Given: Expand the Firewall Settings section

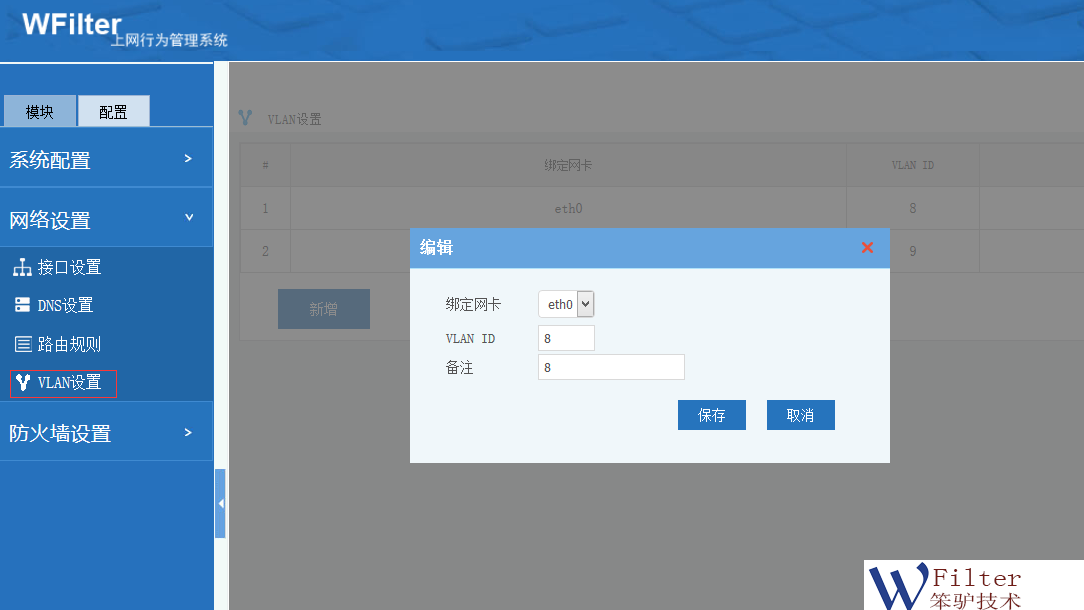Looking at the screenshot, I should (x=106, y=433).
